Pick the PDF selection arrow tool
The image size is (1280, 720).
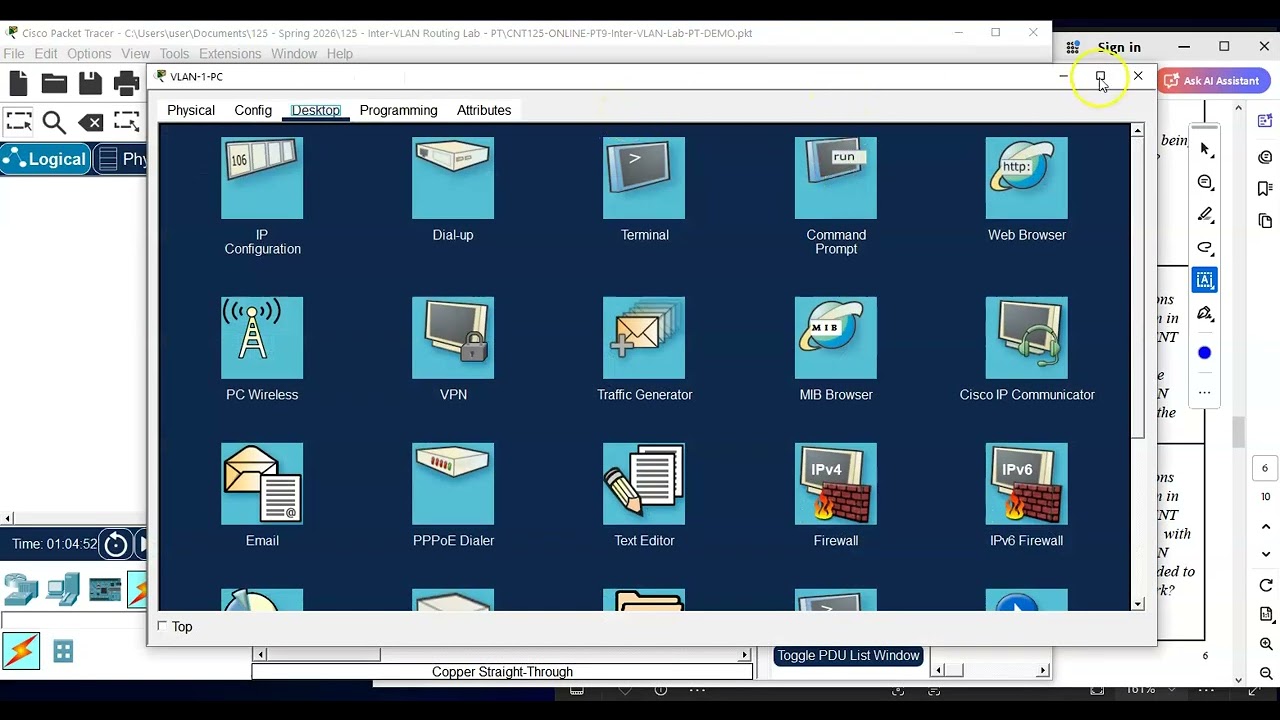pos(1205,149)
